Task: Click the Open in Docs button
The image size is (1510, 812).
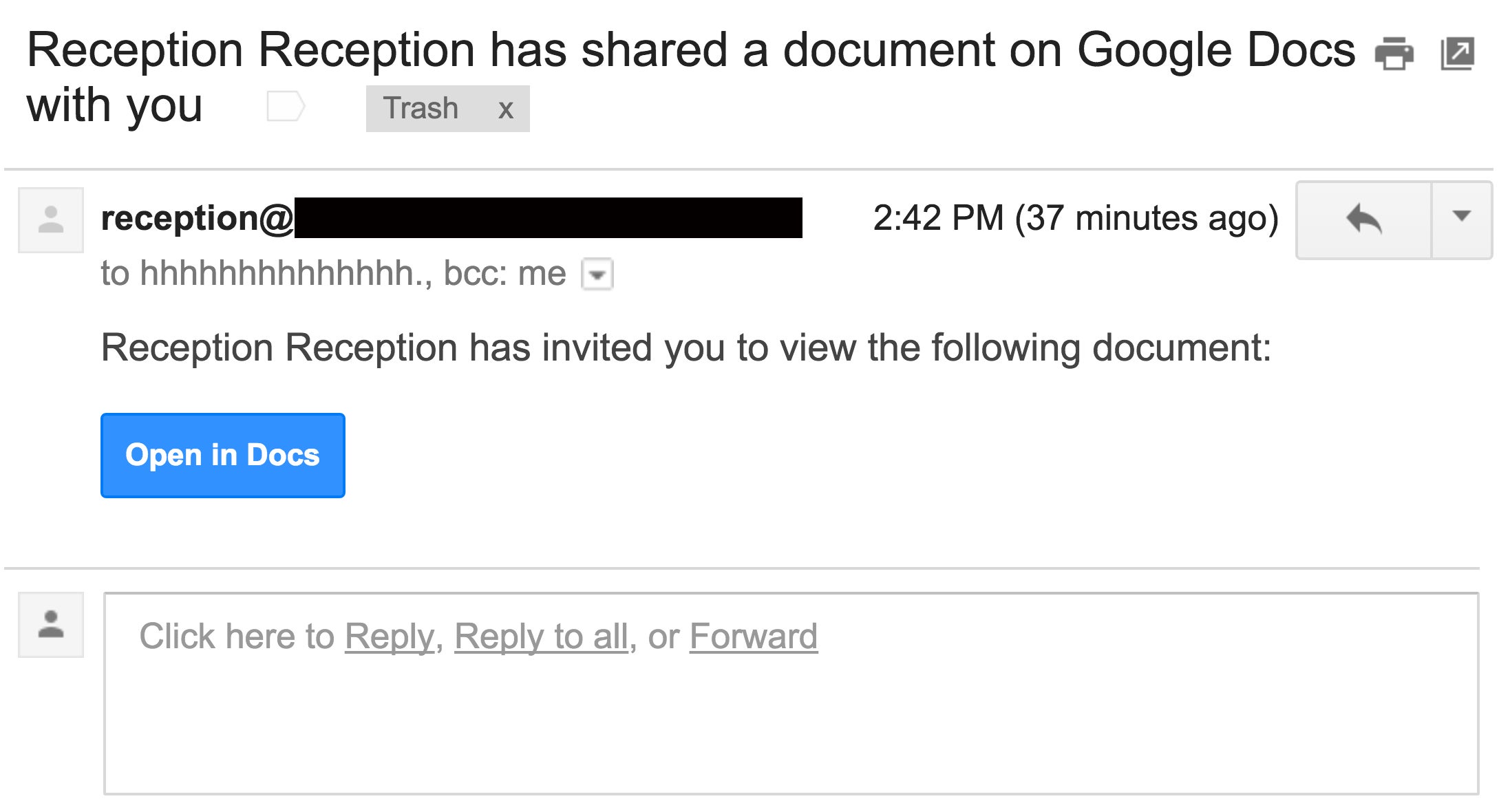Action: click(223, 456)
